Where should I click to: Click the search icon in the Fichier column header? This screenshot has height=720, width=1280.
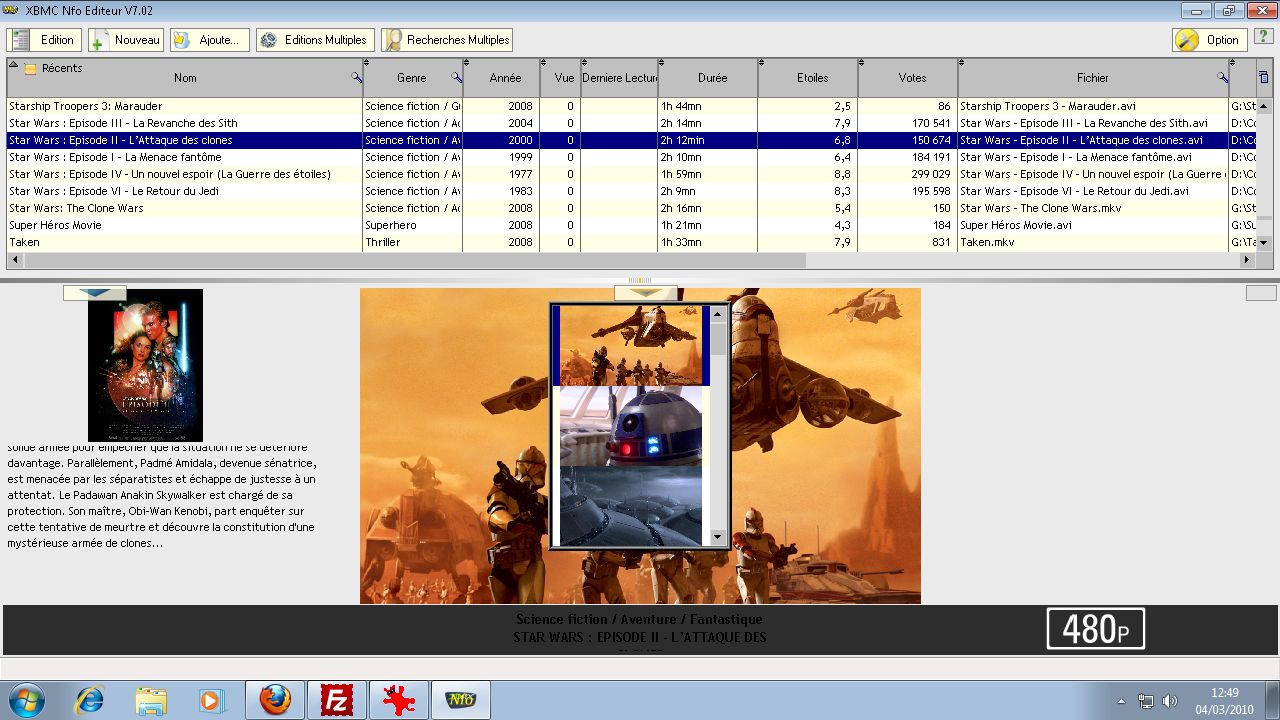pos(1222,77)
